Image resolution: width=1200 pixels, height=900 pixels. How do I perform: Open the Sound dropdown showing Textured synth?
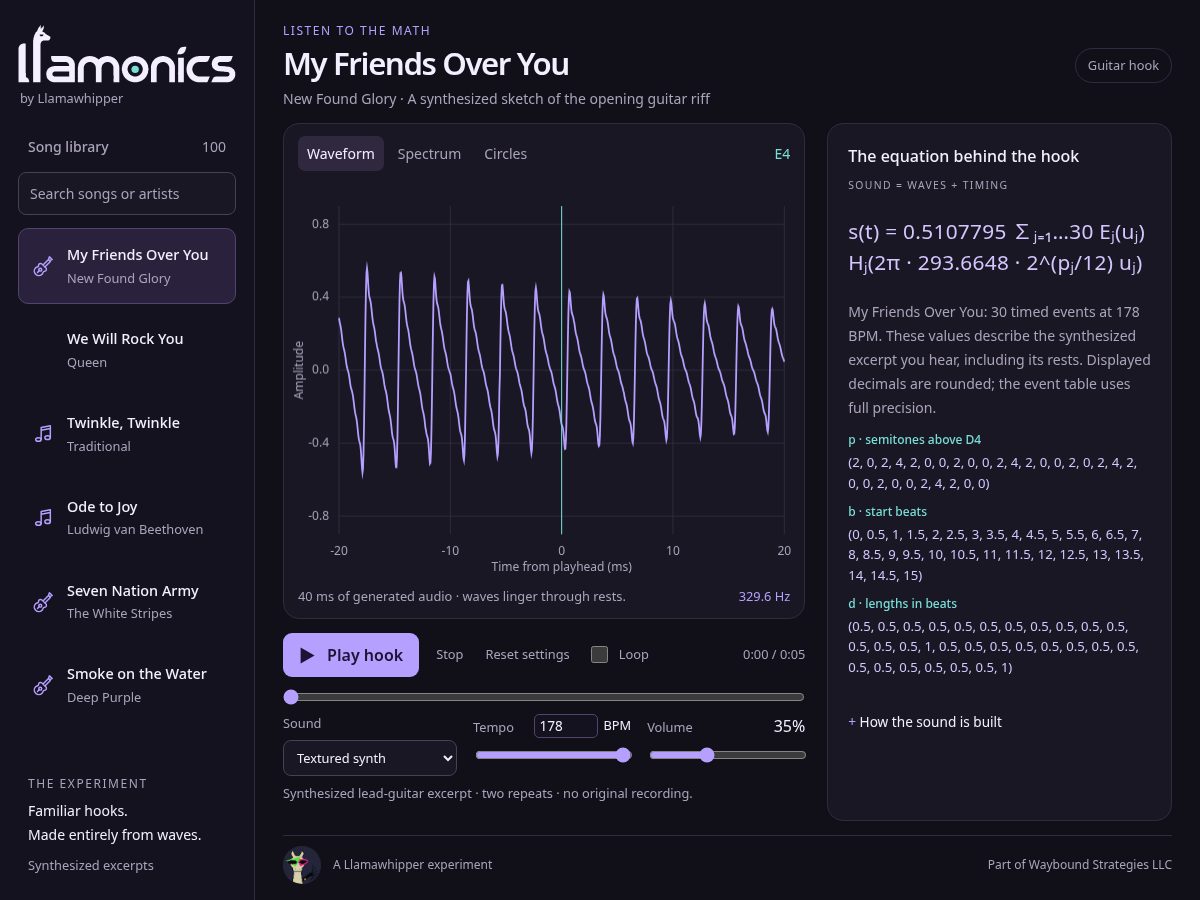tap(370, 758)
